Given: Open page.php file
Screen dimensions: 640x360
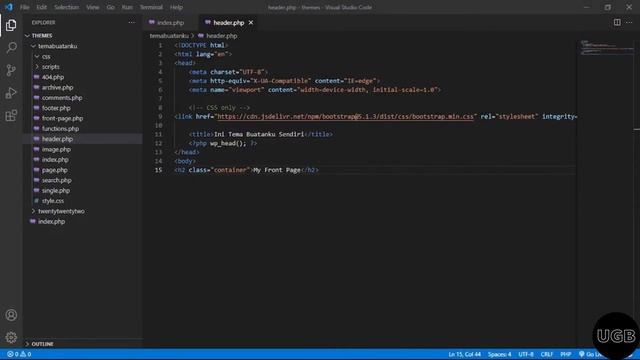Looking at the screenshot, I should 54,170.
